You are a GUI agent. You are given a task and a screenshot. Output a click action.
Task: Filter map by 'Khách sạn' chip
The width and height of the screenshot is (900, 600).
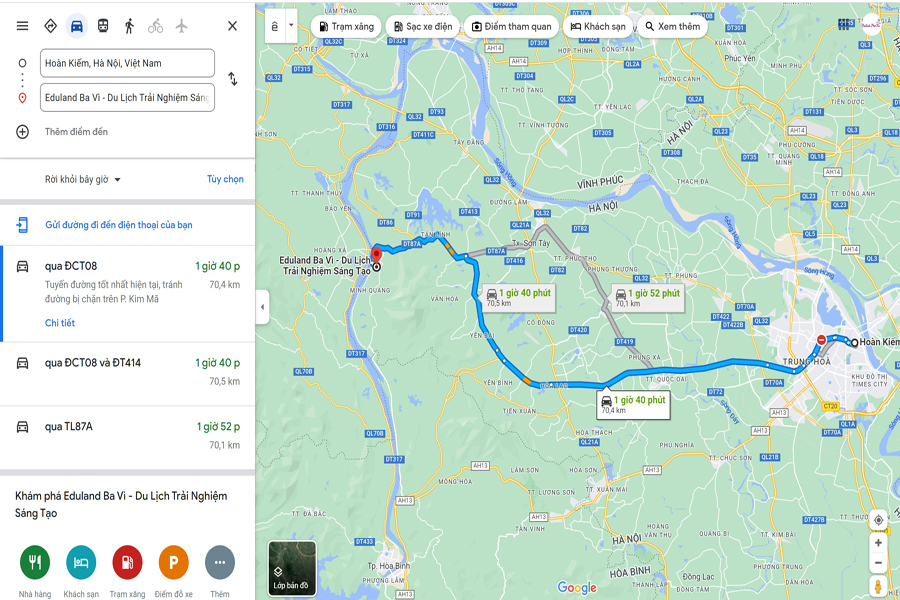(x=598, y=26)
